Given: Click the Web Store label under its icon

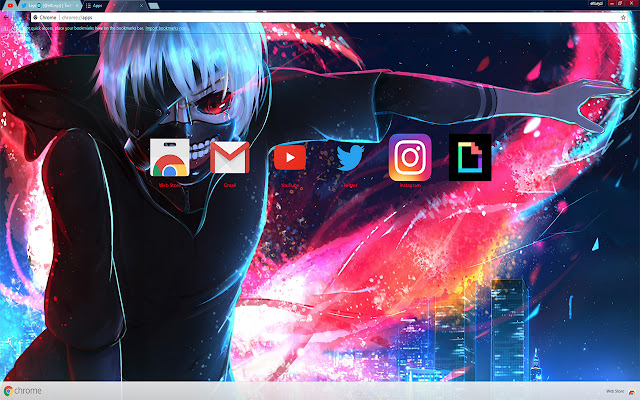Looking at the screenshot, I should [169, 185].
